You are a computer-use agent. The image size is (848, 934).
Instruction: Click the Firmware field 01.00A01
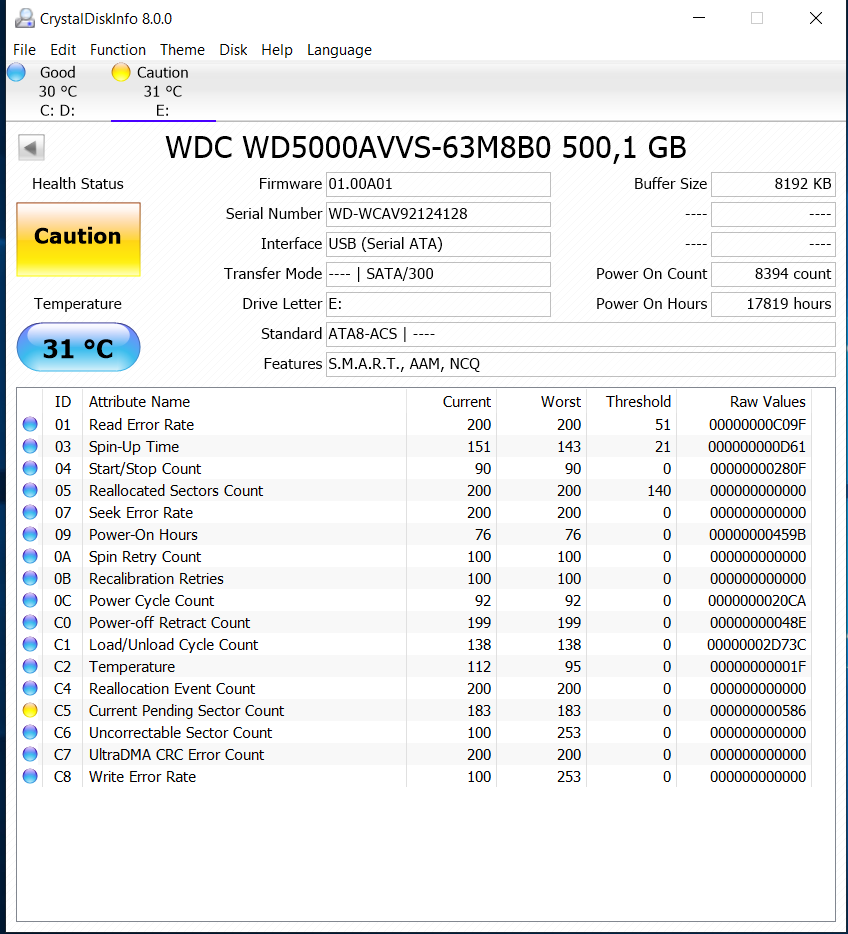click(438, 184)
